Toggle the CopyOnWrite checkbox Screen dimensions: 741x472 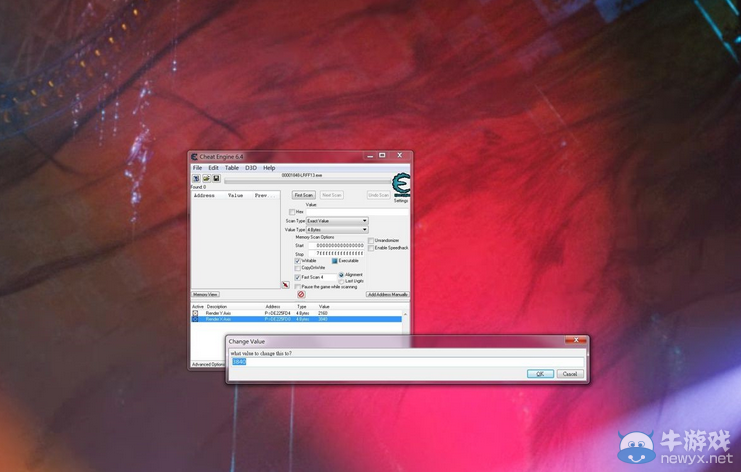coord(298,268)
